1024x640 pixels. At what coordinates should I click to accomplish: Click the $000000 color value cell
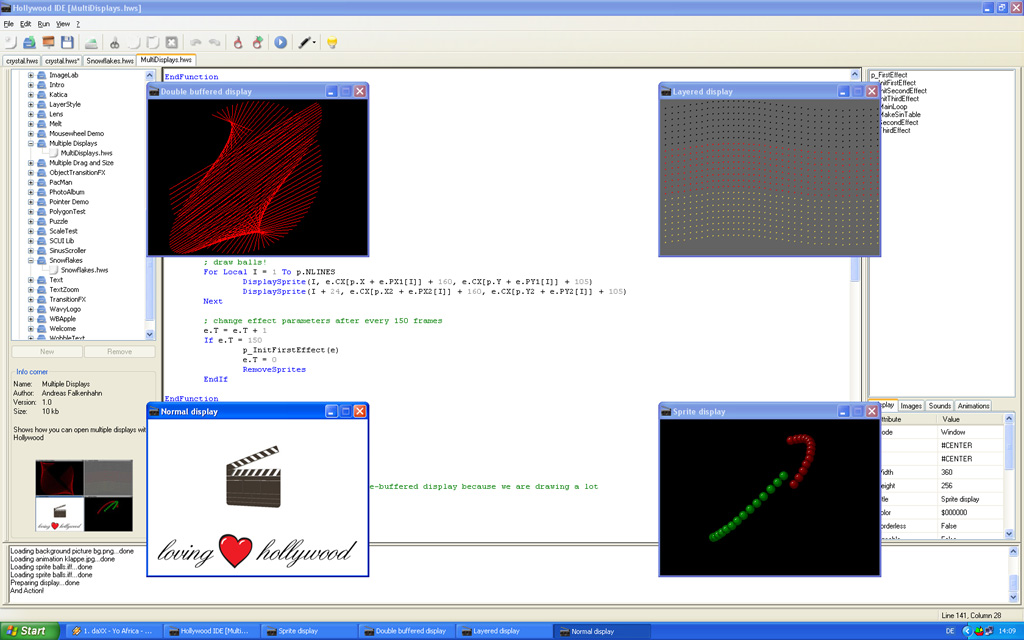coord(968,513)
